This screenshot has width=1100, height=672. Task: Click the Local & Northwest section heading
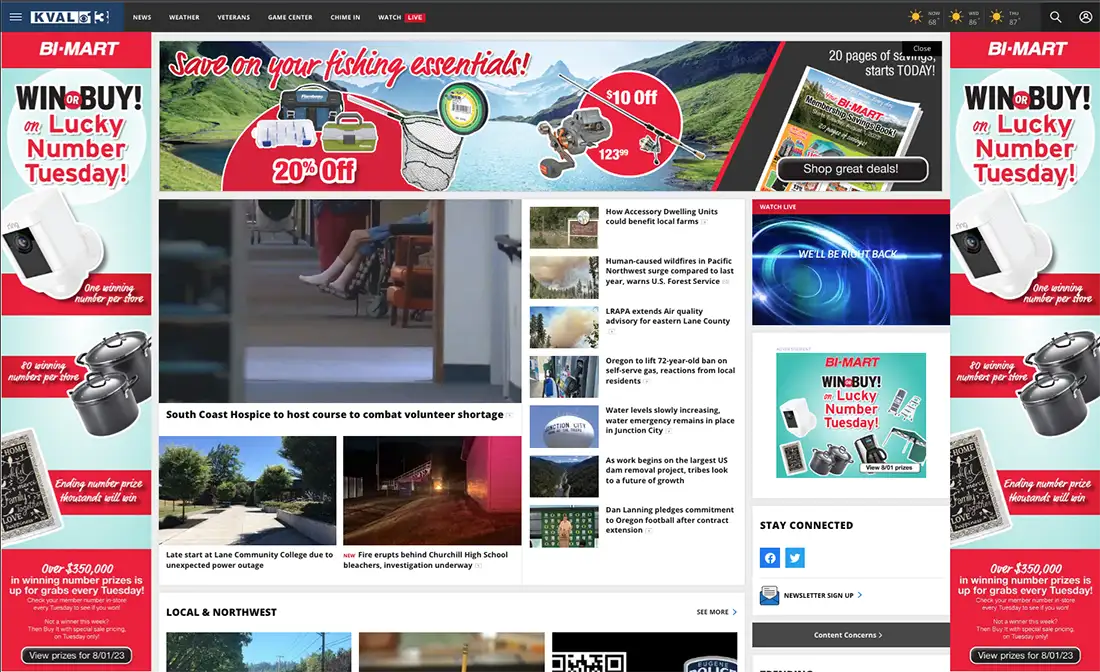click(x=221, y=612)
